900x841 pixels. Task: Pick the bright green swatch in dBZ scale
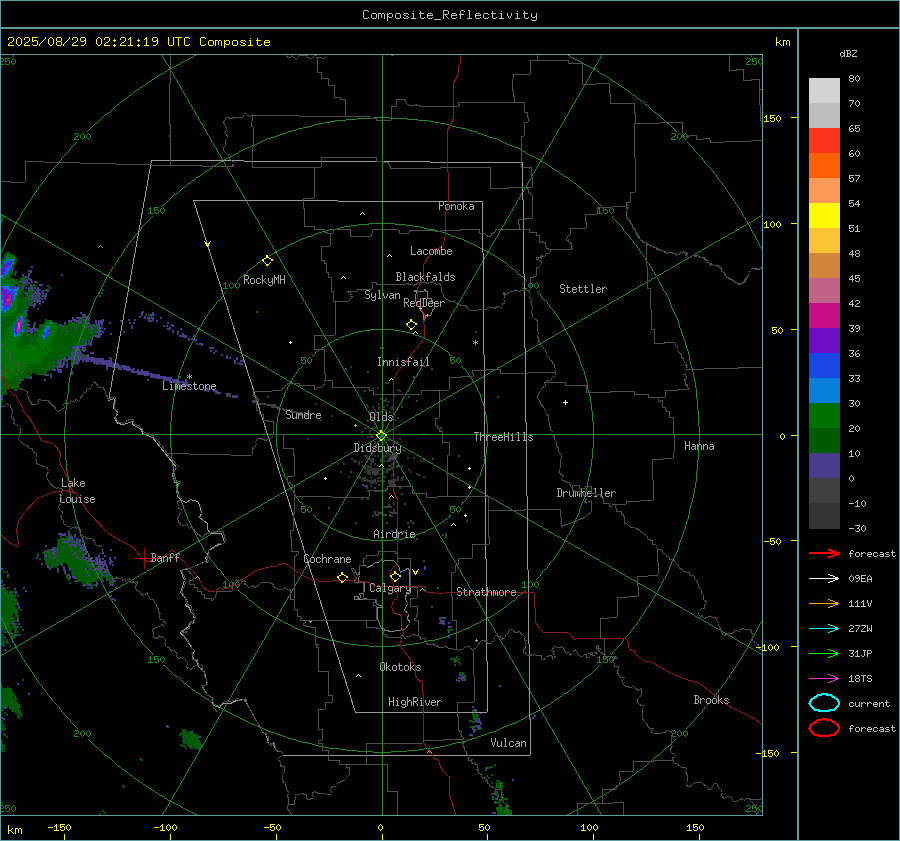(824, 415)
